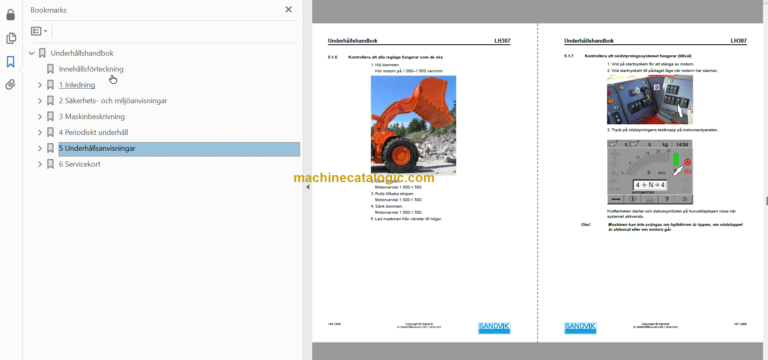The image size is (768, 360).
Task: Open the bookmark options dropdown menu
Action: coord(39,31)
